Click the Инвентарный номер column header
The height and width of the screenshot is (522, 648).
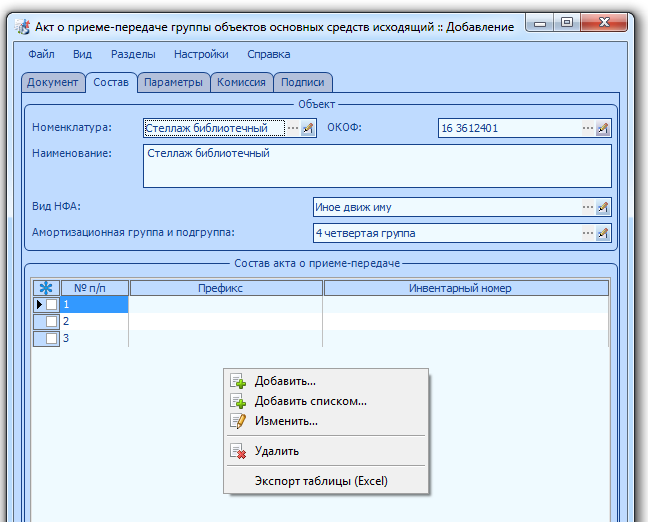click(466, 288)
